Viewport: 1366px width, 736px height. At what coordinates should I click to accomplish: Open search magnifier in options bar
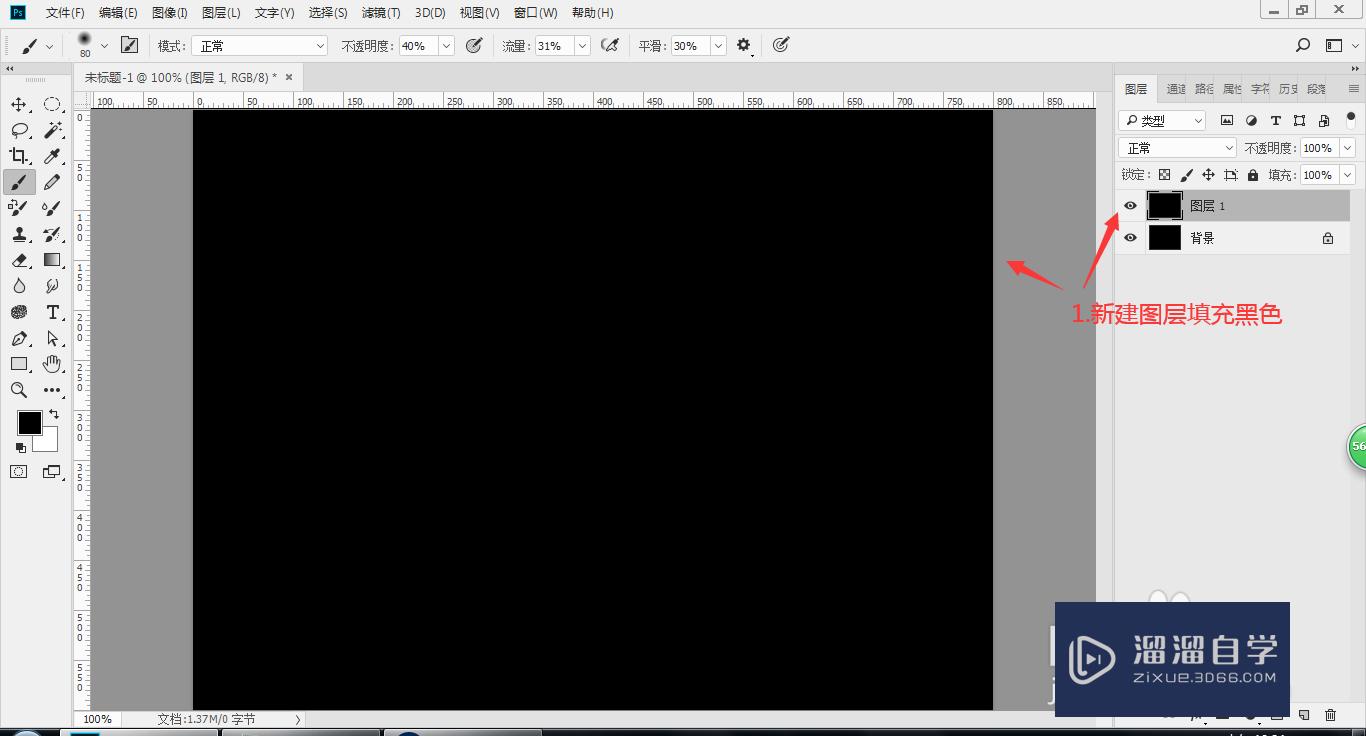(x=1303, y=45)
